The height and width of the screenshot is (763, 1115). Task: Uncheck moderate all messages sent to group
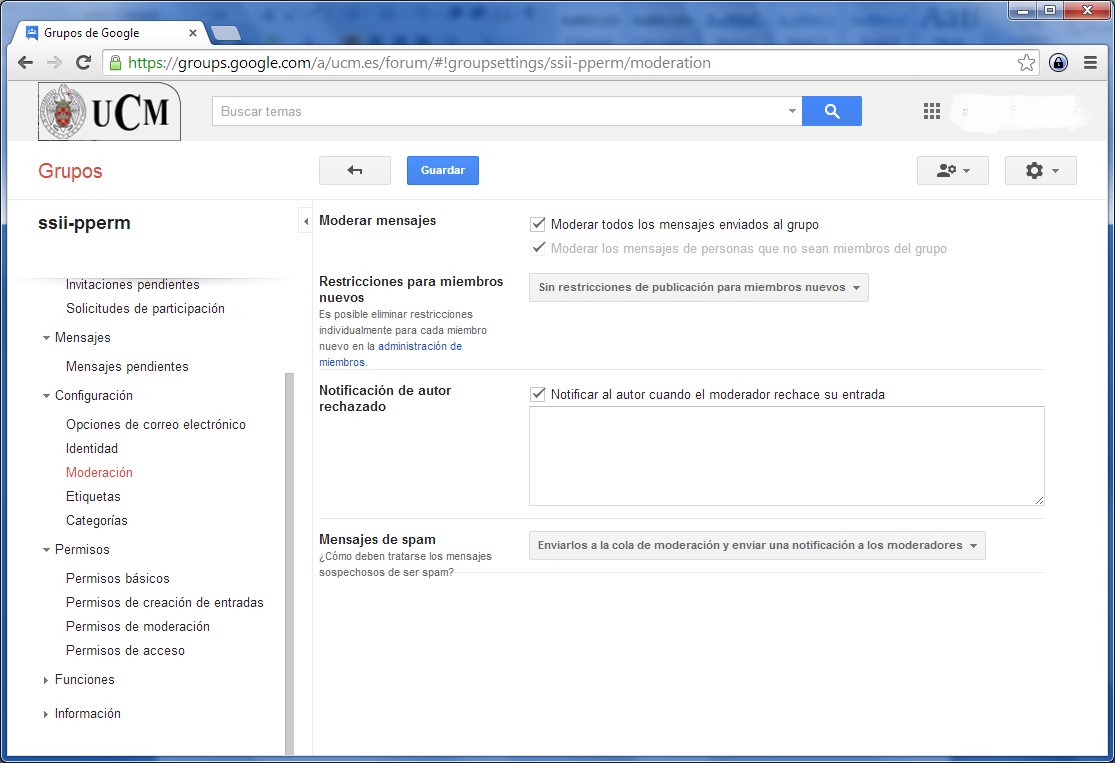tap(538, 224)
